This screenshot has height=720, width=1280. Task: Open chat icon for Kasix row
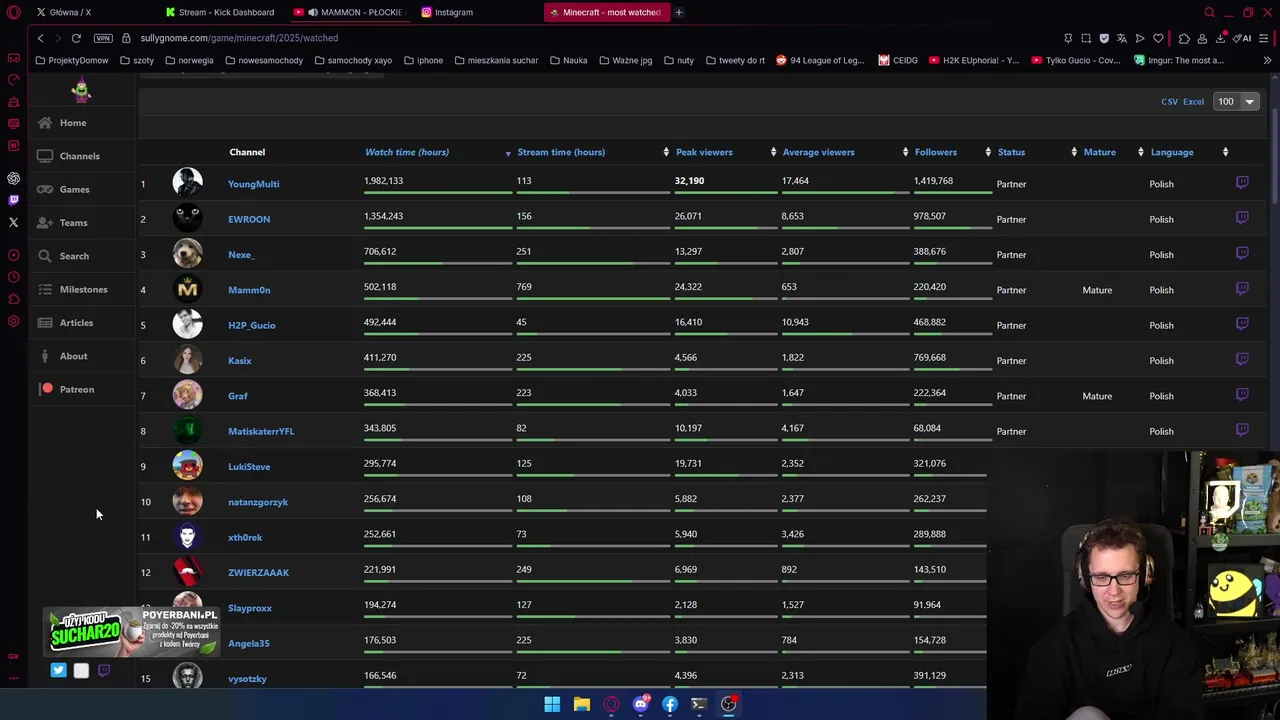tap(1242, 360)
